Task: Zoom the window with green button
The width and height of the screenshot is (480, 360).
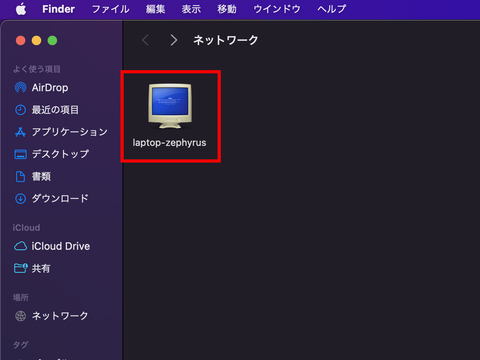Action: point(52,41)
